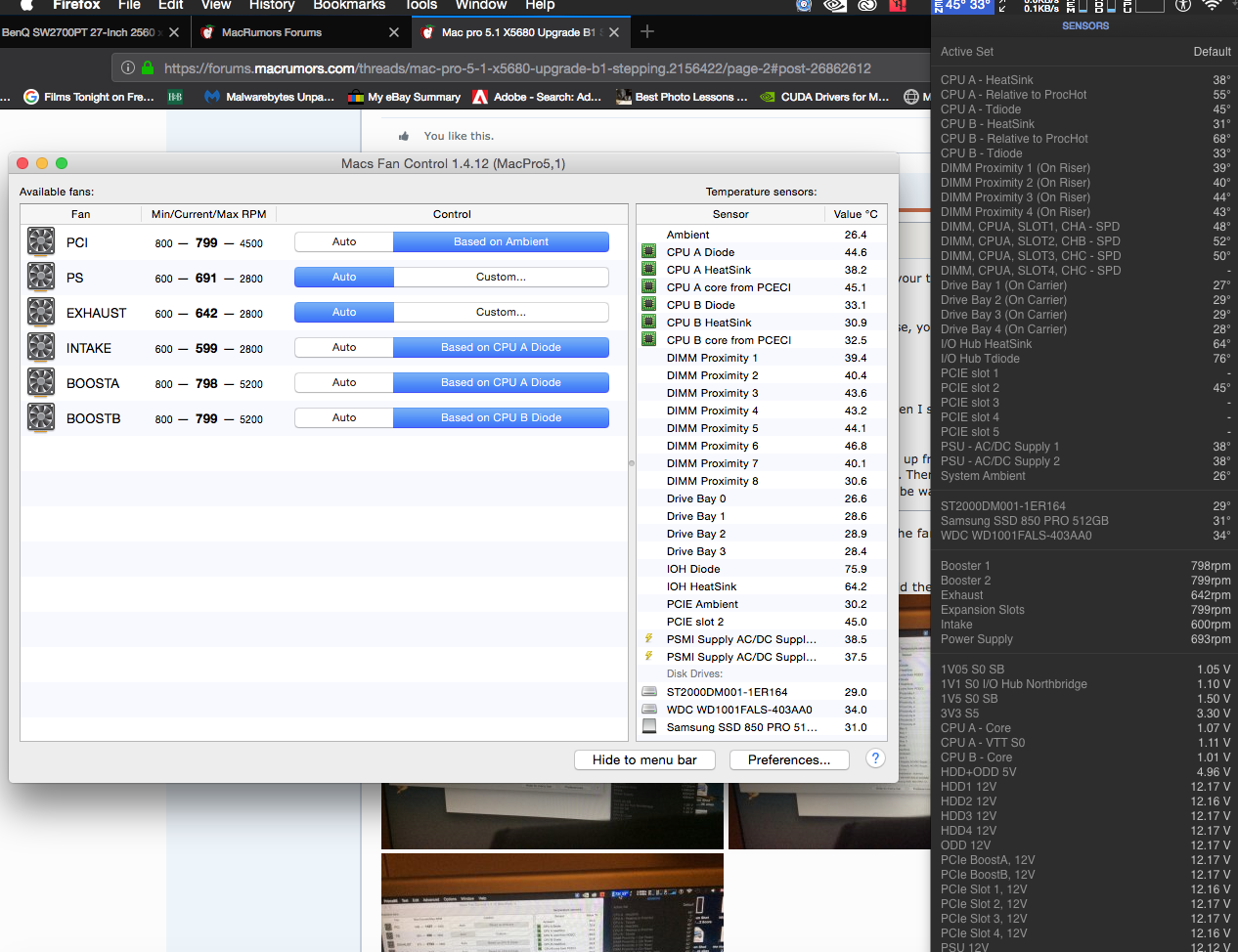Click the BOOSTA fan icon

click(x=41, y=382)
